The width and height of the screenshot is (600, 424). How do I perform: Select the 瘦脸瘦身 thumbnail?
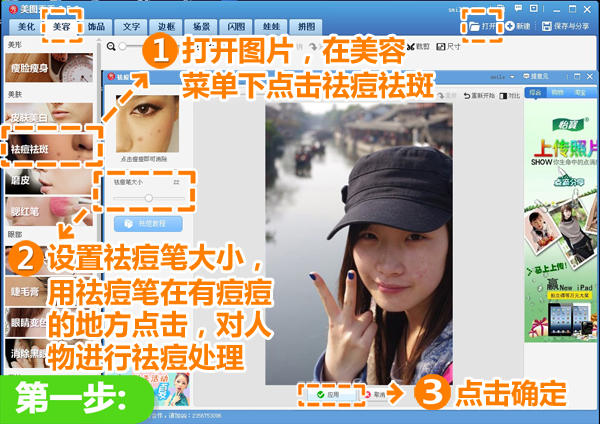[49, 68]
